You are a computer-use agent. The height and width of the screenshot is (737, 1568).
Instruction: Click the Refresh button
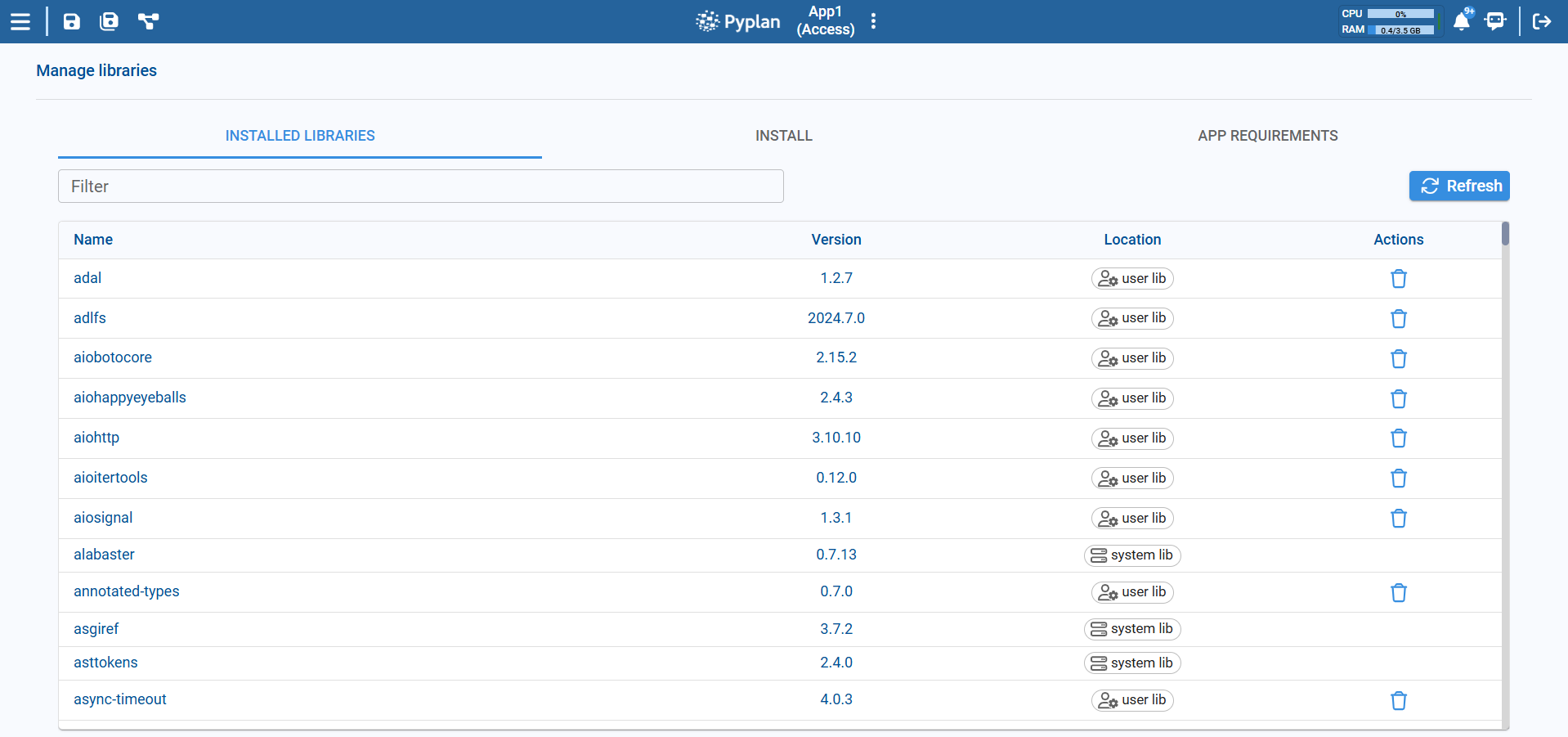[x=1458, y=186]
